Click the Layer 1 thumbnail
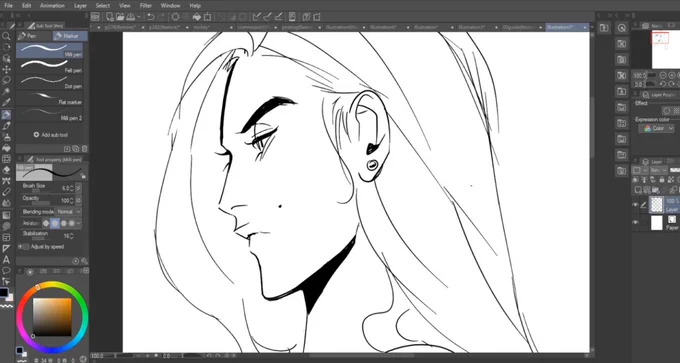This screenshot has height=363, width=680. 657,205
